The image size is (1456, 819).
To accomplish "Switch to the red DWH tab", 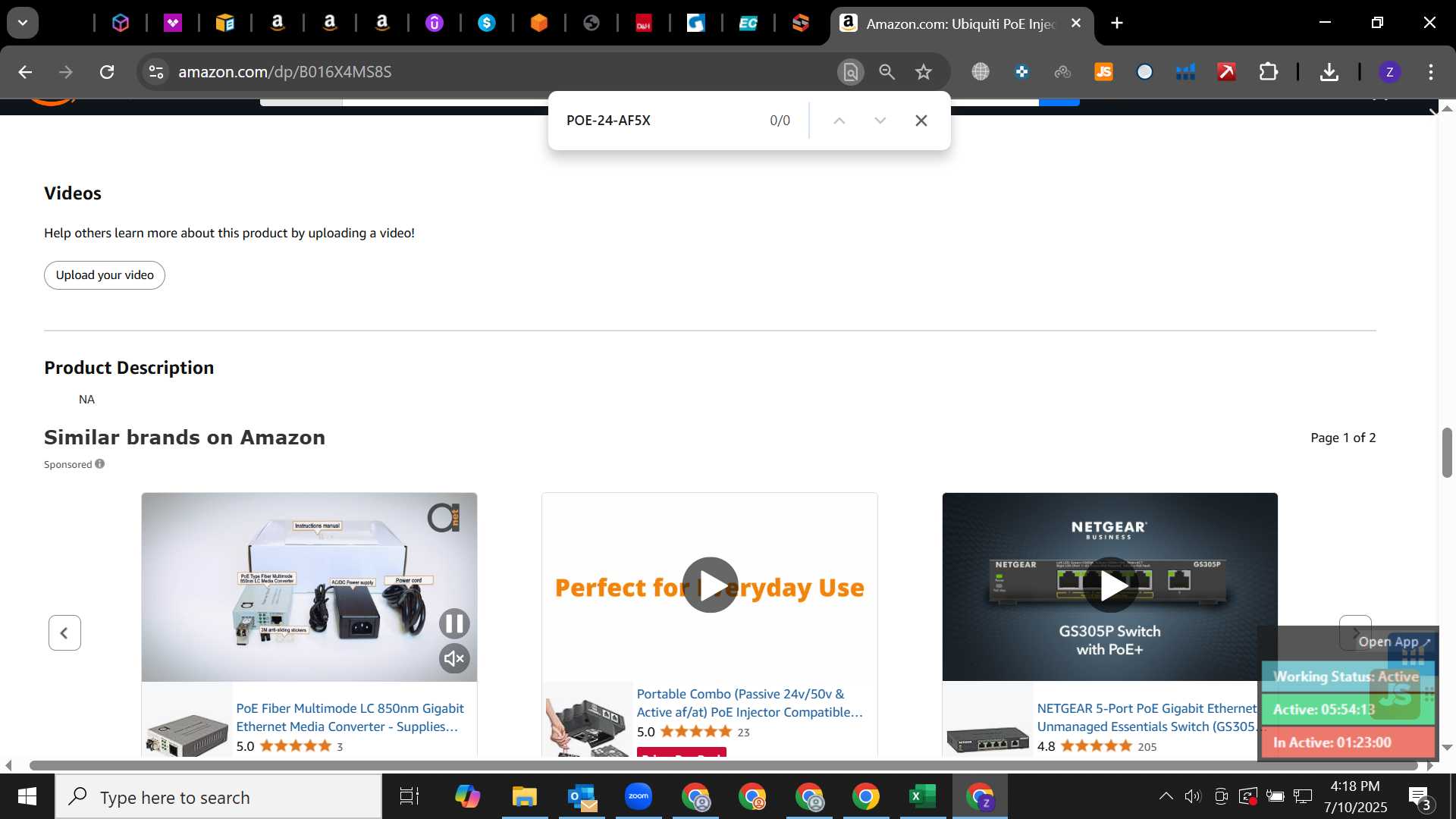I will [x=644, y=23].
